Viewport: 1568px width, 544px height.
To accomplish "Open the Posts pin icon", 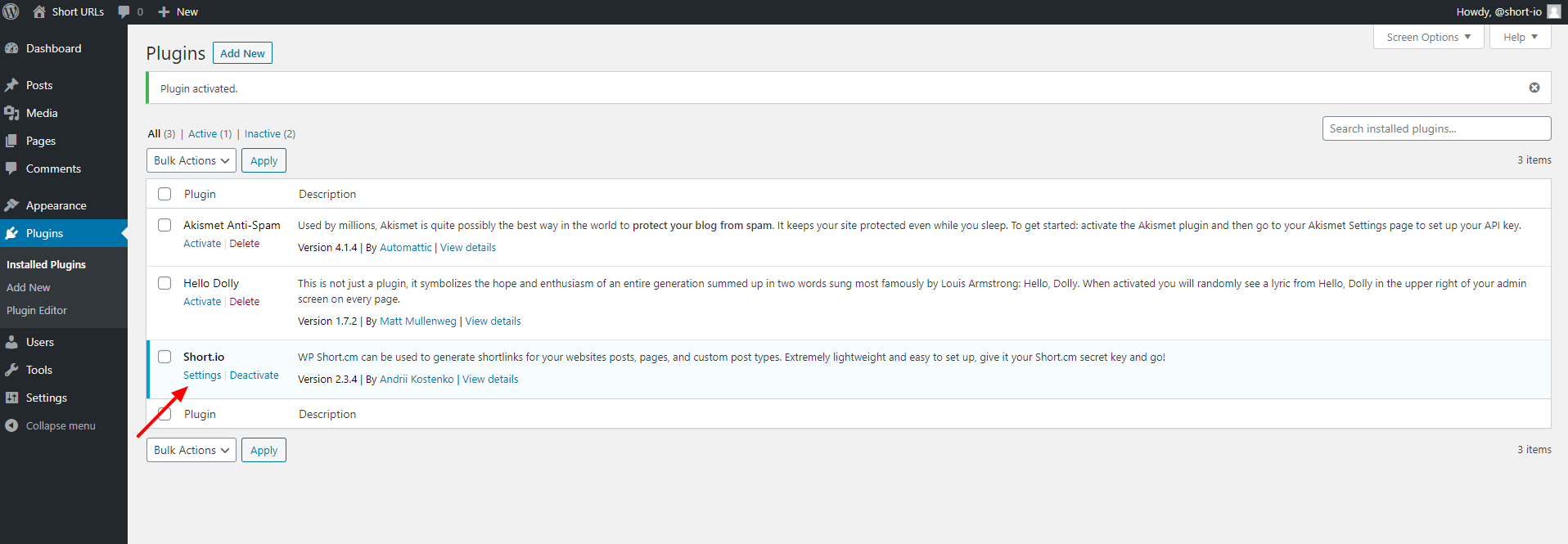I will tap(11, 85).
